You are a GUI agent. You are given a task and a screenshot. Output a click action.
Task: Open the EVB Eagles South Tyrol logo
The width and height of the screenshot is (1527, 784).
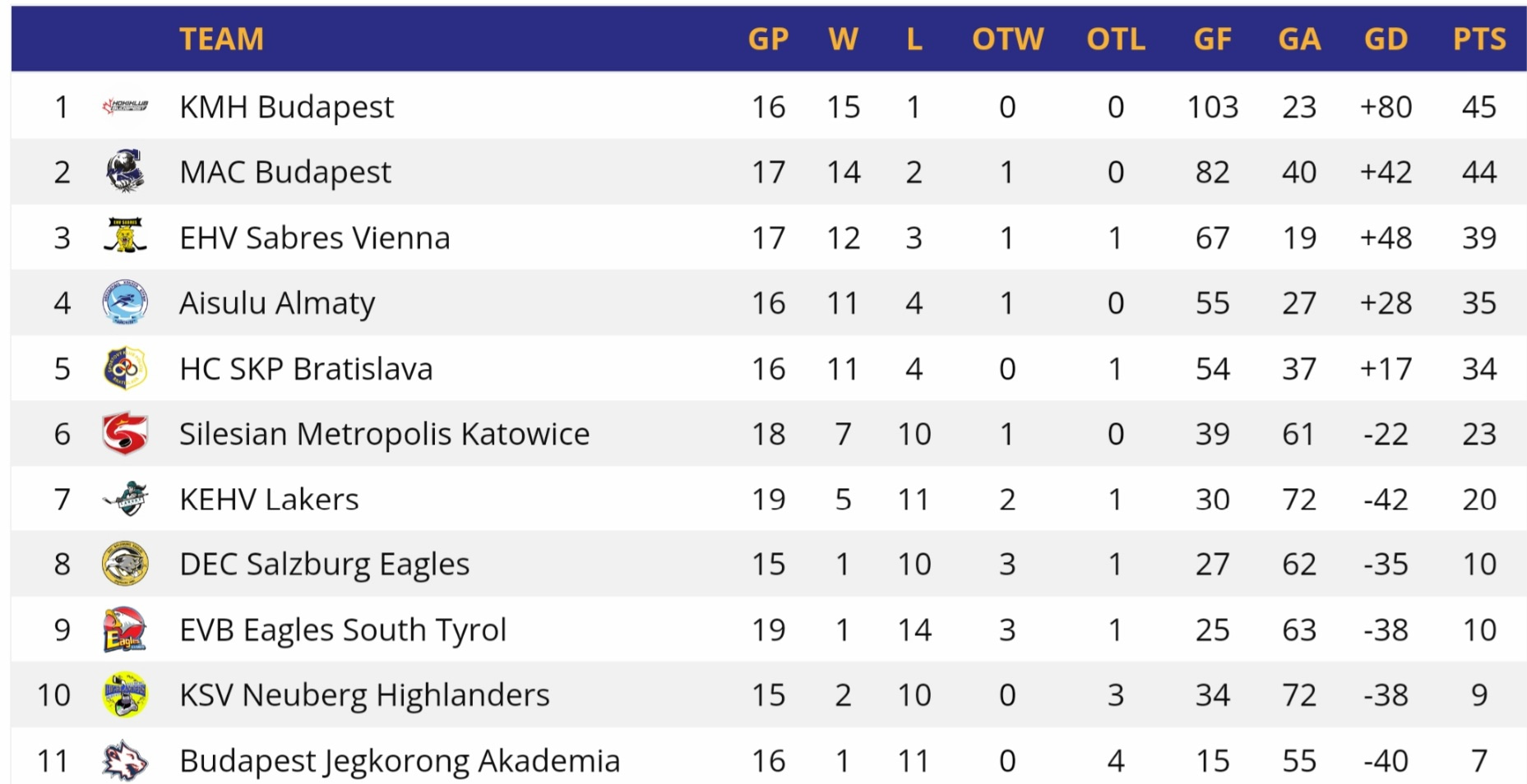[125, 630]
